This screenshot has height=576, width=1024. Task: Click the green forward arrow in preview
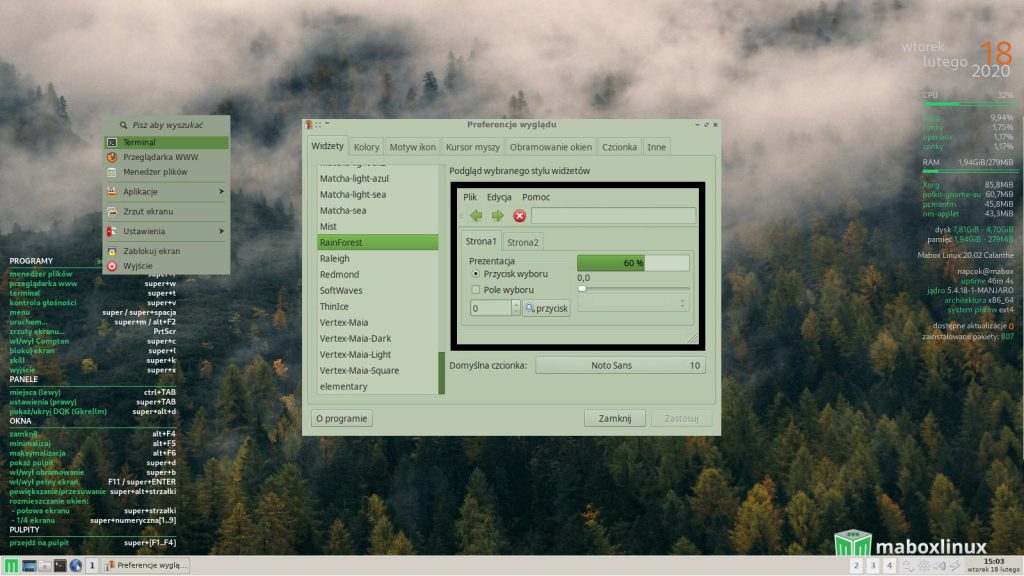(x=497, y=215)
